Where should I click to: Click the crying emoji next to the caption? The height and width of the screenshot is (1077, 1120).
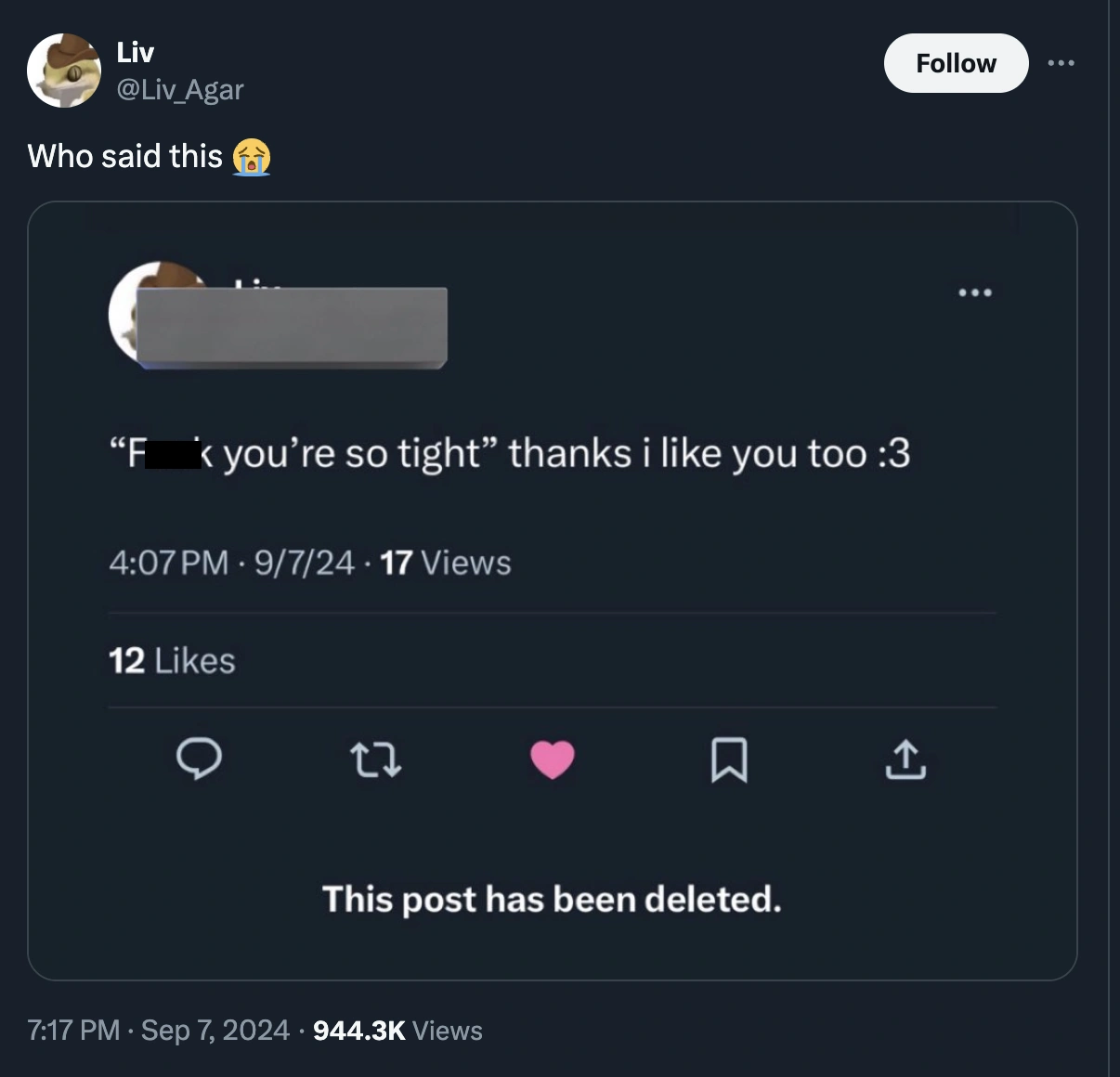(250, 157)
